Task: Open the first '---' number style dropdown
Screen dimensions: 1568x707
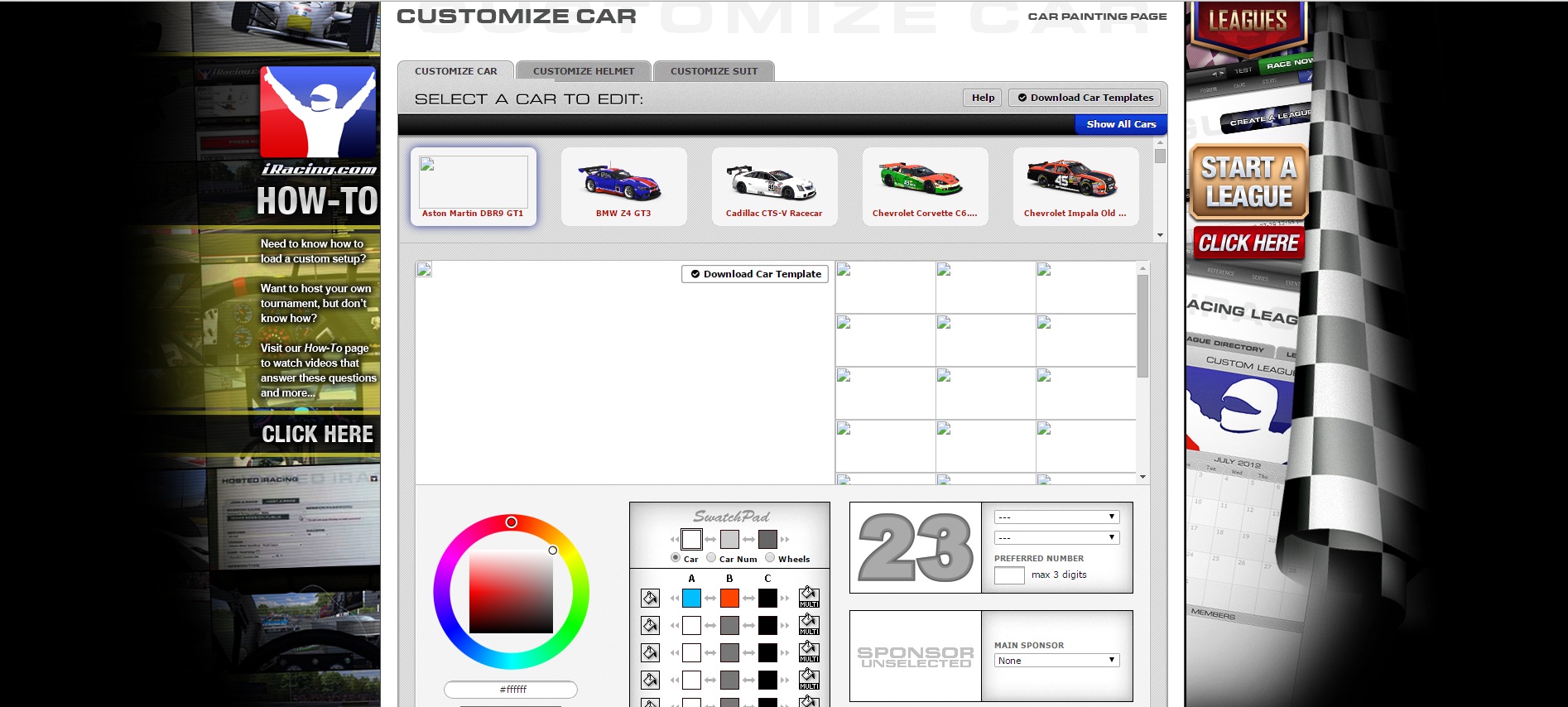Action: [1056, 517]
